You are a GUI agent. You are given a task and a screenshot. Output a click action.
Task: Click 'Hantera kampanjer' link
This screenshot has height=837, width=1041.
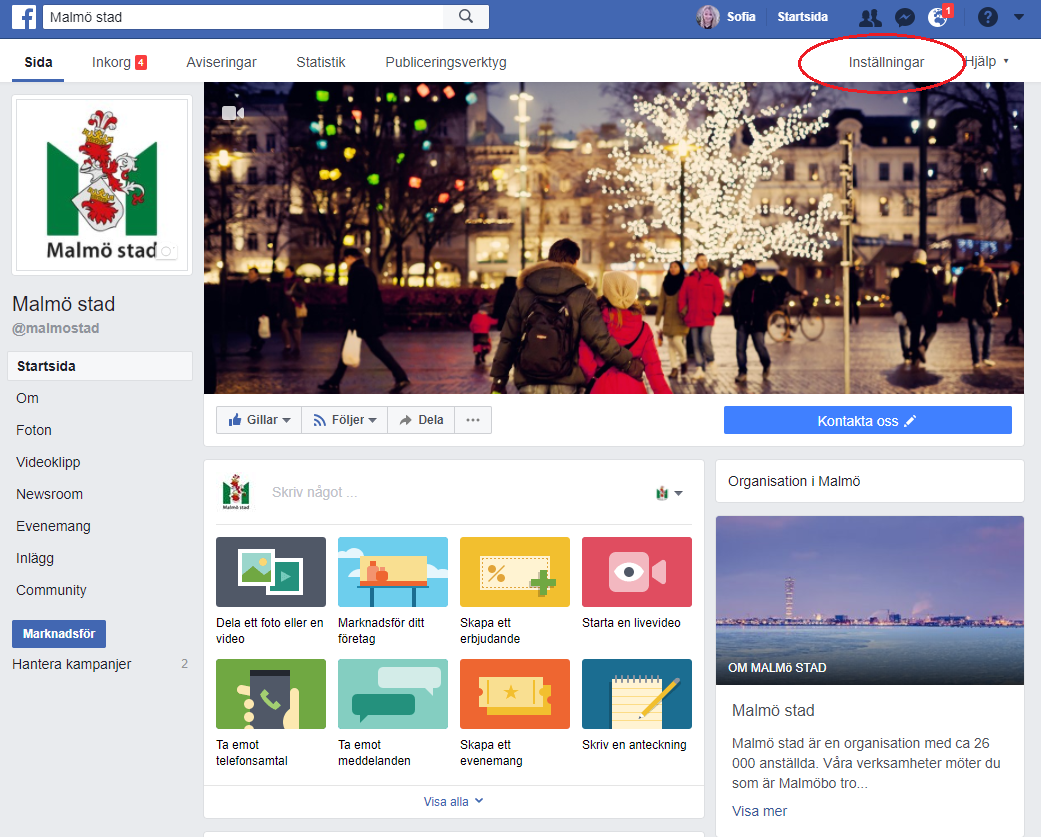tap(72, 664)
